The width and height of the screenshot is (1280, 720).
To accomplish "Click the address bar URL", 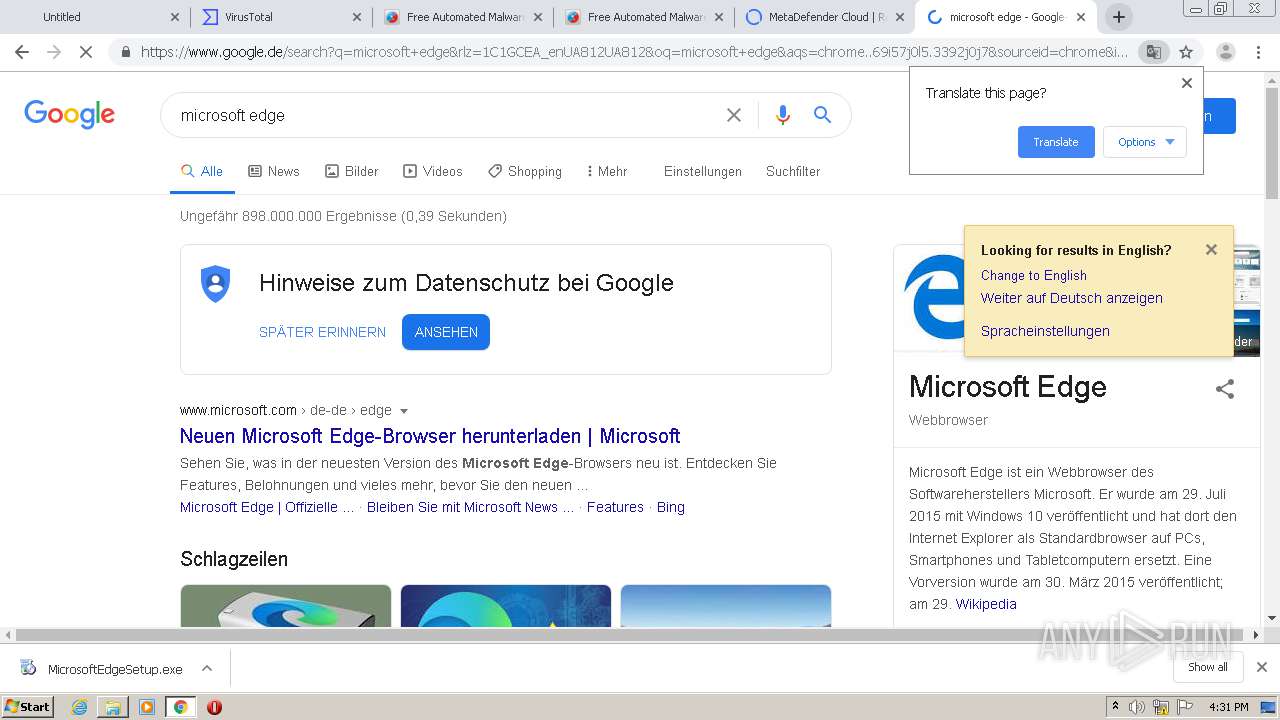I will coord(634,52).
